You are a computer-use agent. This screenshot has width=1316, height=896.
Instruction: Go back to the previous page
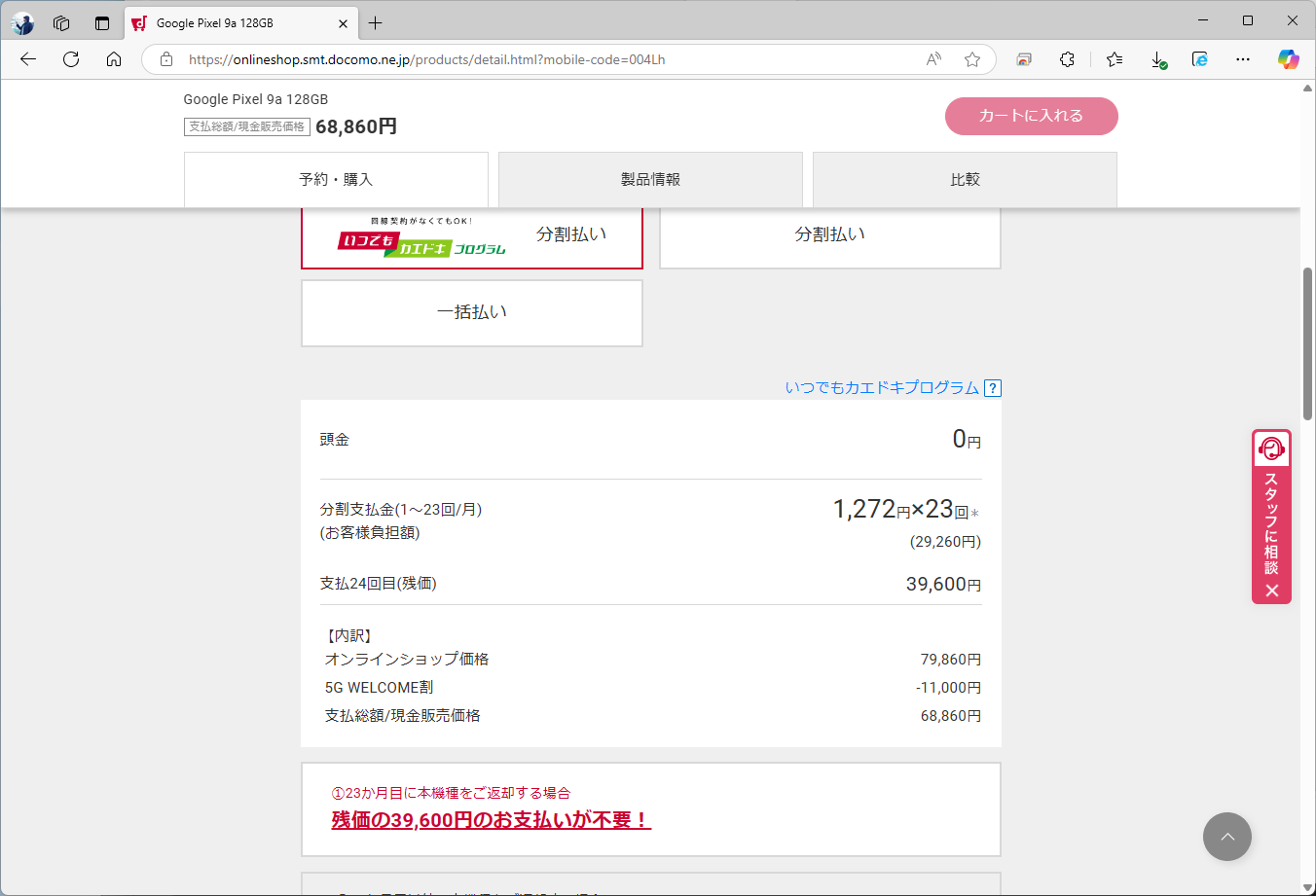click(28, 59)
